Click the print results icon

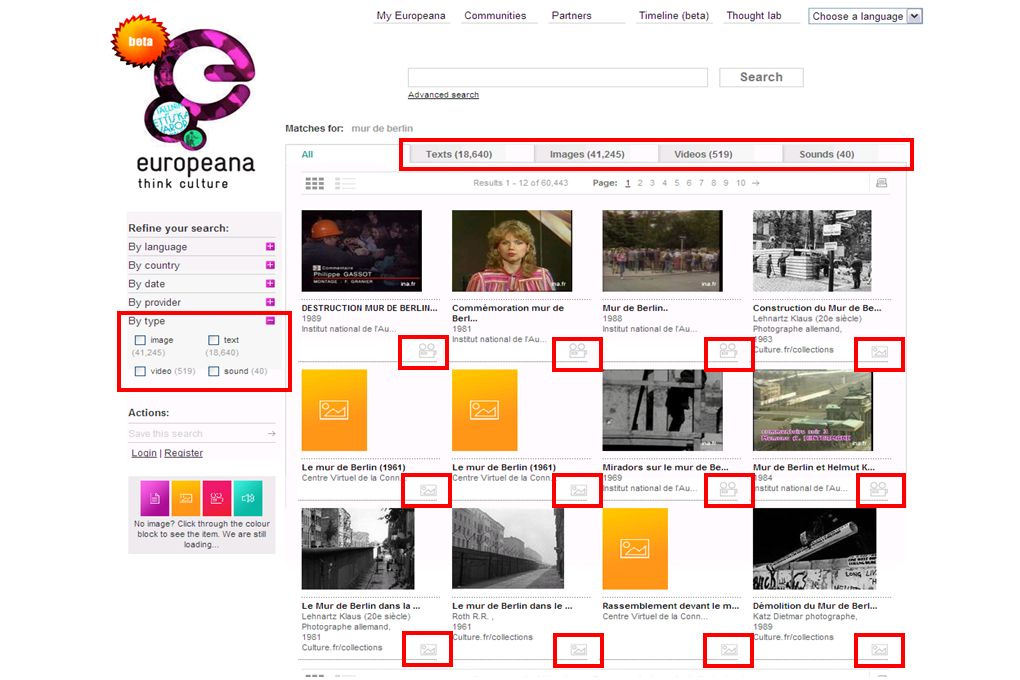click(881, 183)
